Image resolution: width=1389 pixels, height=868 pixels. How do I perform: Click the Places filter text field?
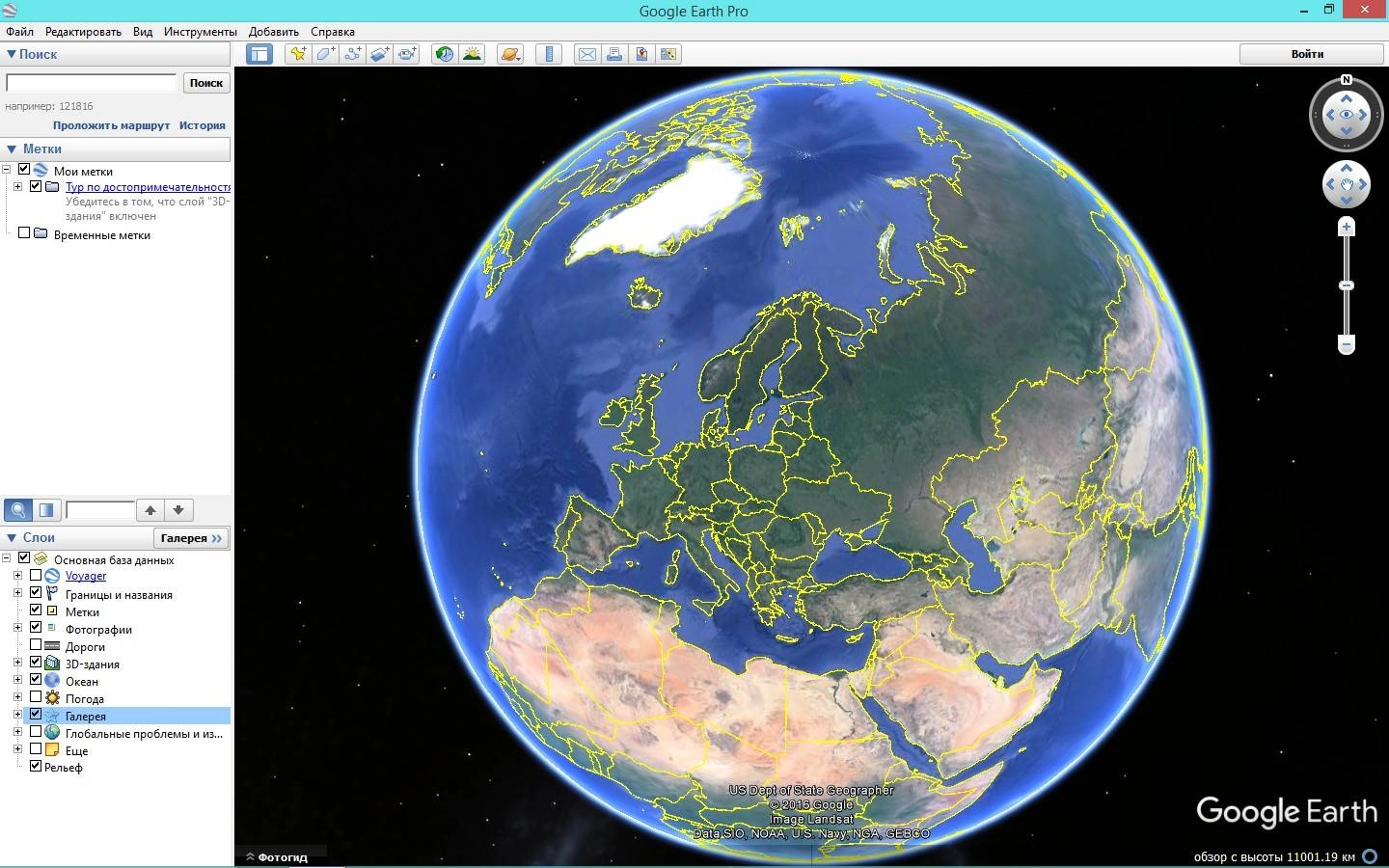100,510
